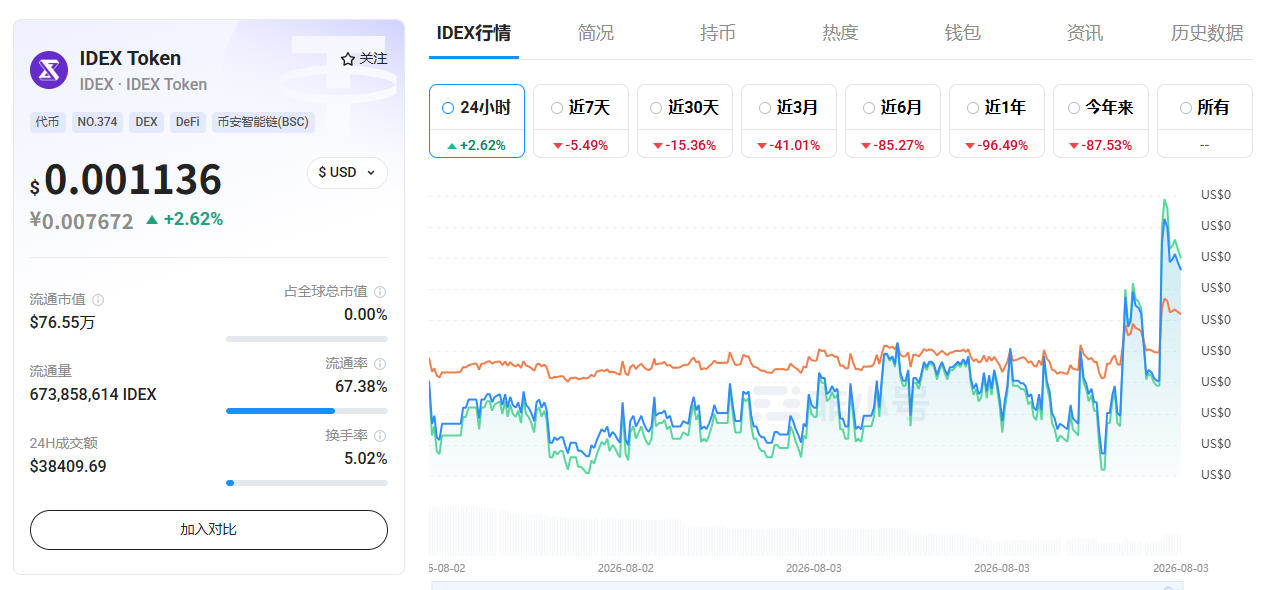Click the yuan price ¥0.007672

(x=81, y=221)
